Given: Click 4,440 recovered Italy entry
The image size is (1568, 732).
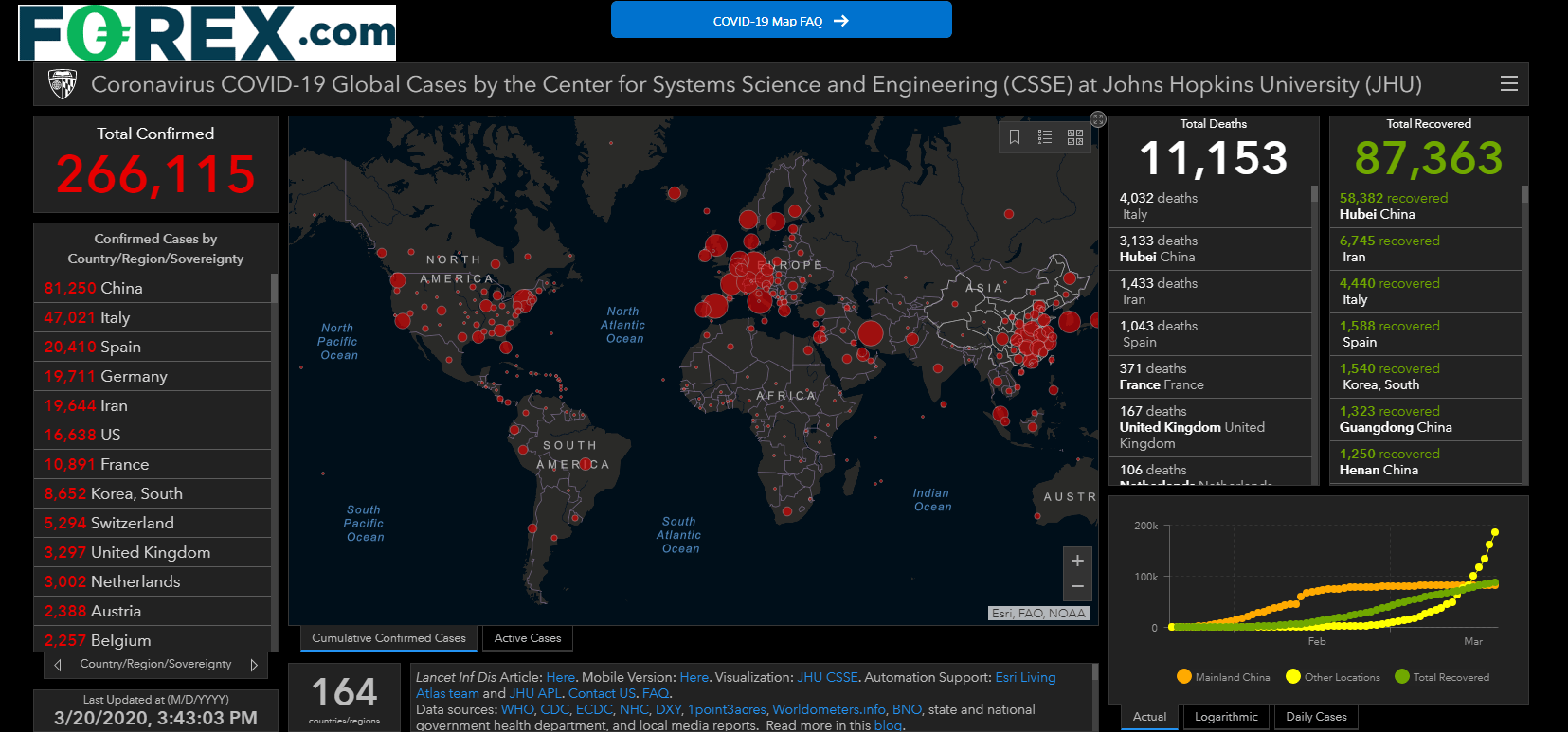Looking at the screenshot, I should point(1426,292).
